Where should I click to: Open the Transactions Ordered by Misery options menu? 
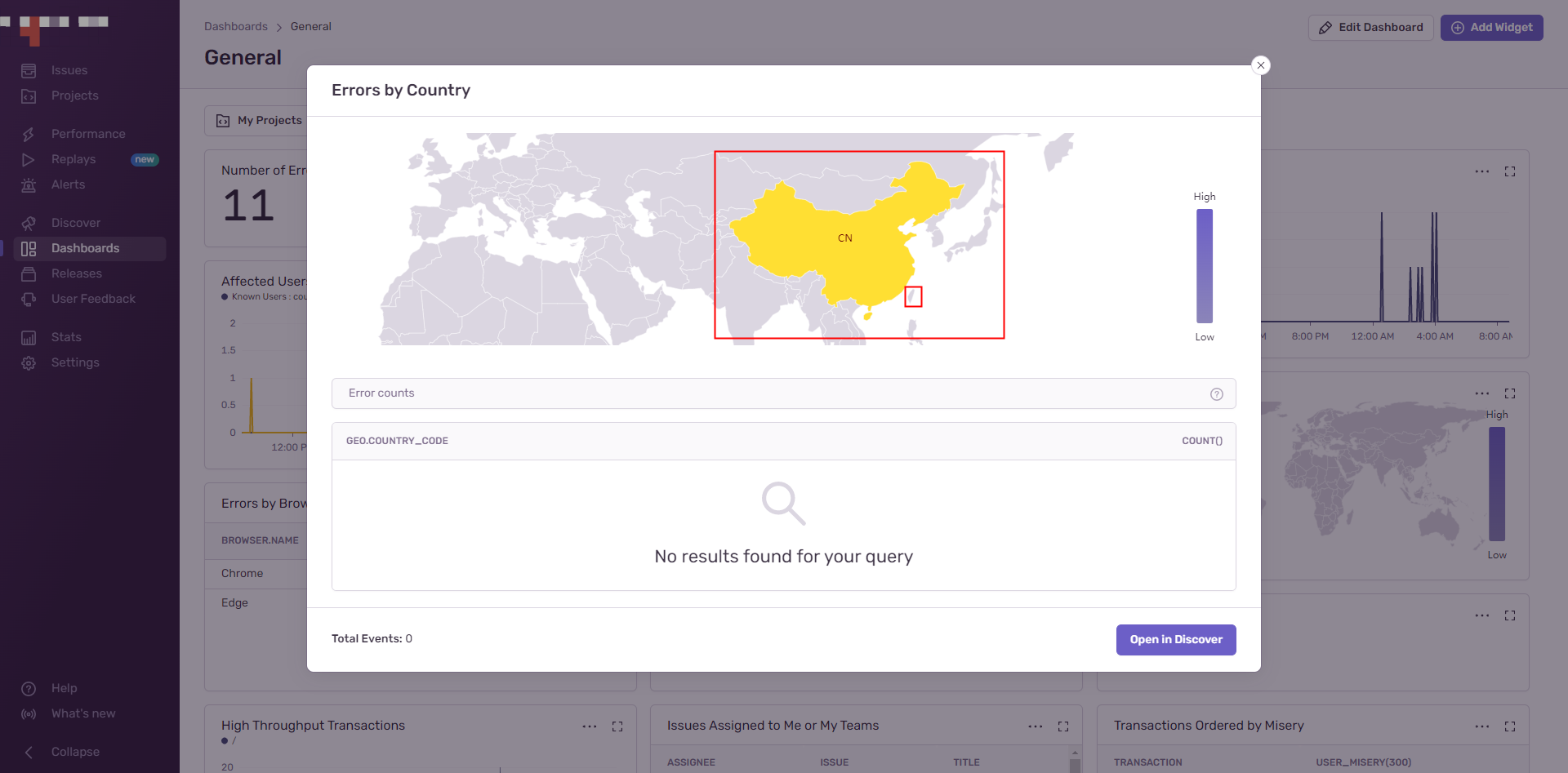(x=1482, y=726)
